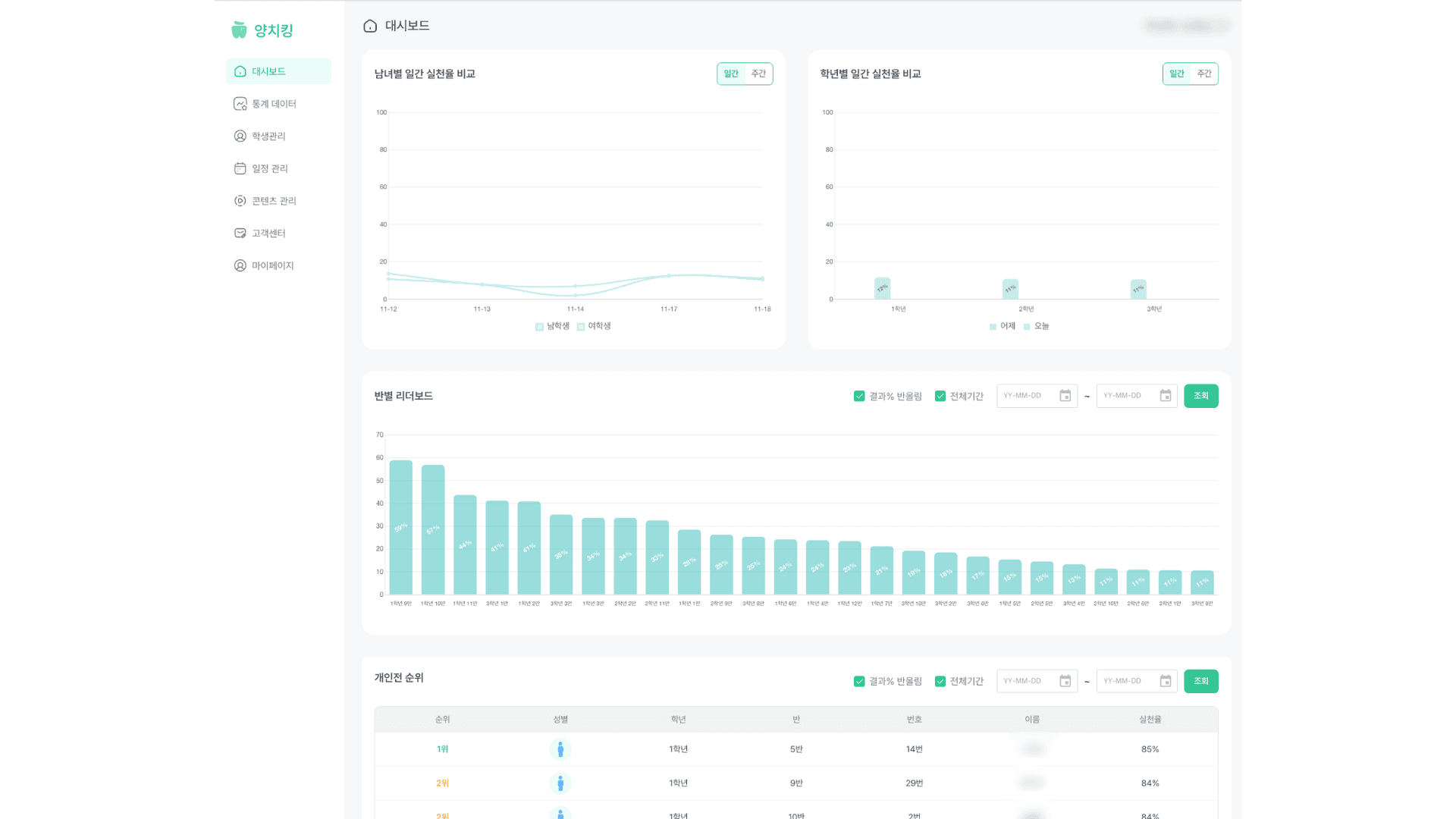The width and height of the screenshot is (1456, 819).
Task: Open 고객센터 sidebar icon
Action: (240, 234)
